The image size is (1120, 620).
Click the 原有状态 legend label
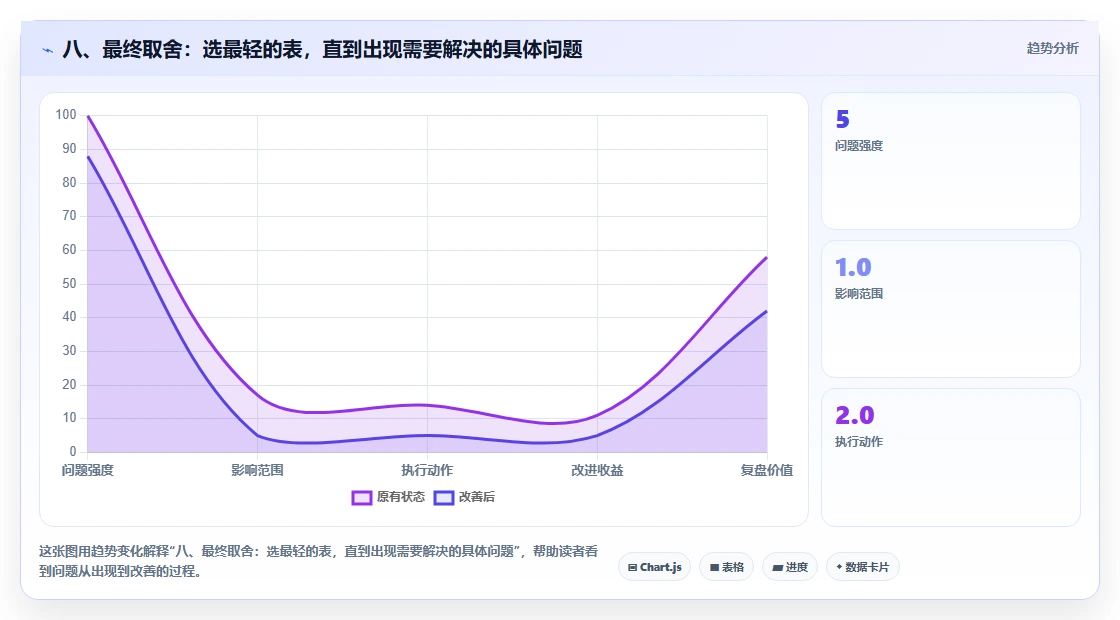pos(401,496)
